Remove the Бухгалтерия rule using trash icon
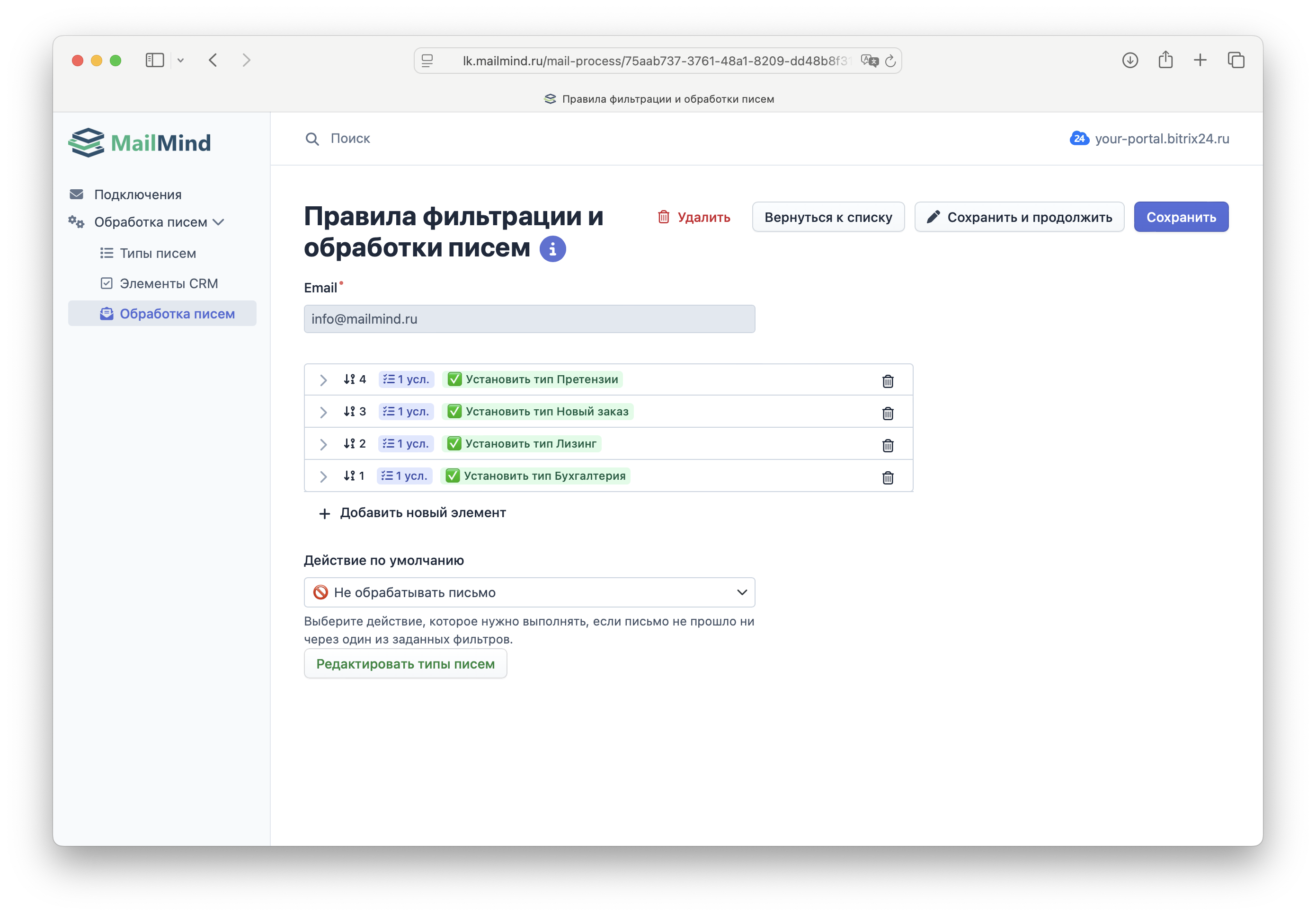 [x=887, y=477]
